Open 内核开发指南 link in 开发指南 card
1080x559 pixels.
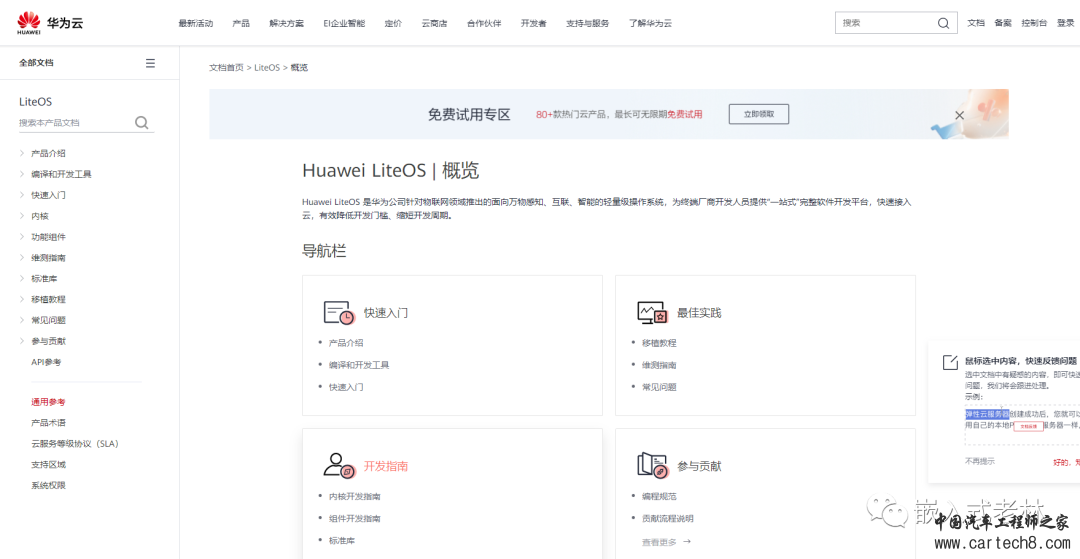coord(355,496)
